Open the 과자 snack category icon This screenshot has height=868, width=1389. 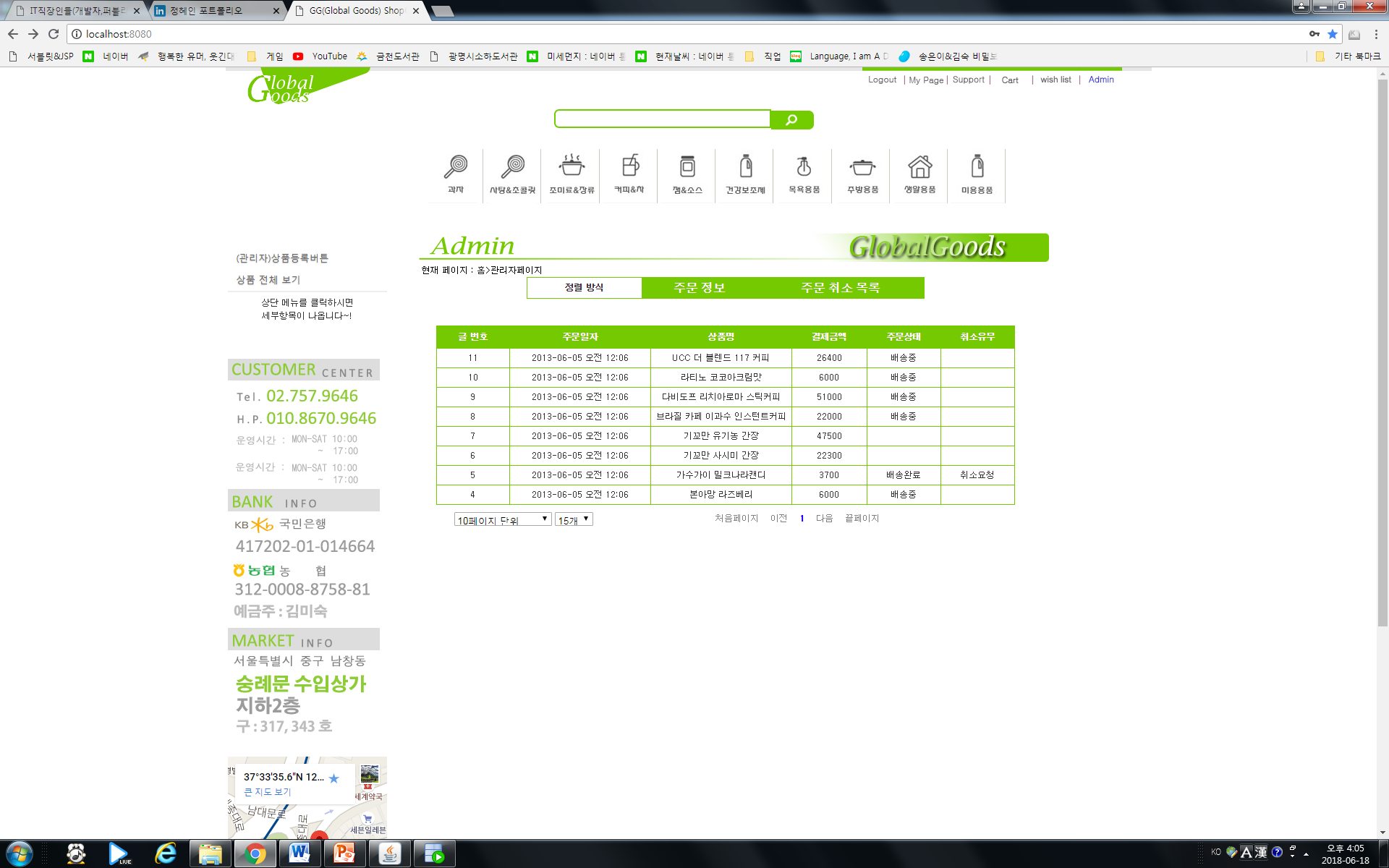pos(456,174)
